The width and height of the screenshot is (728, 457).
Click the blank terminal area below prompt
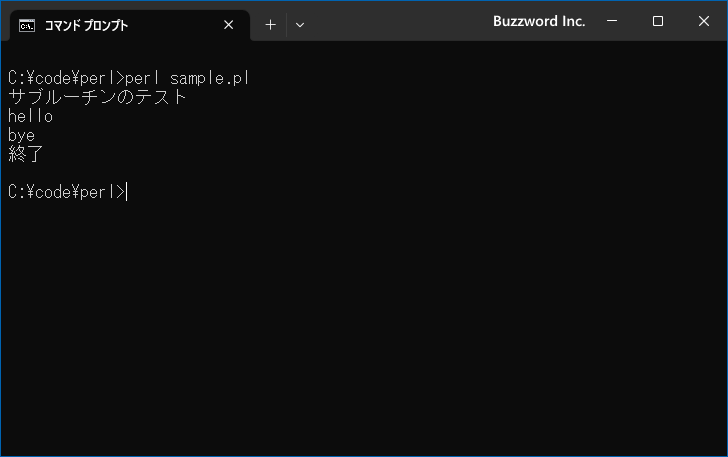pos(364,325)
